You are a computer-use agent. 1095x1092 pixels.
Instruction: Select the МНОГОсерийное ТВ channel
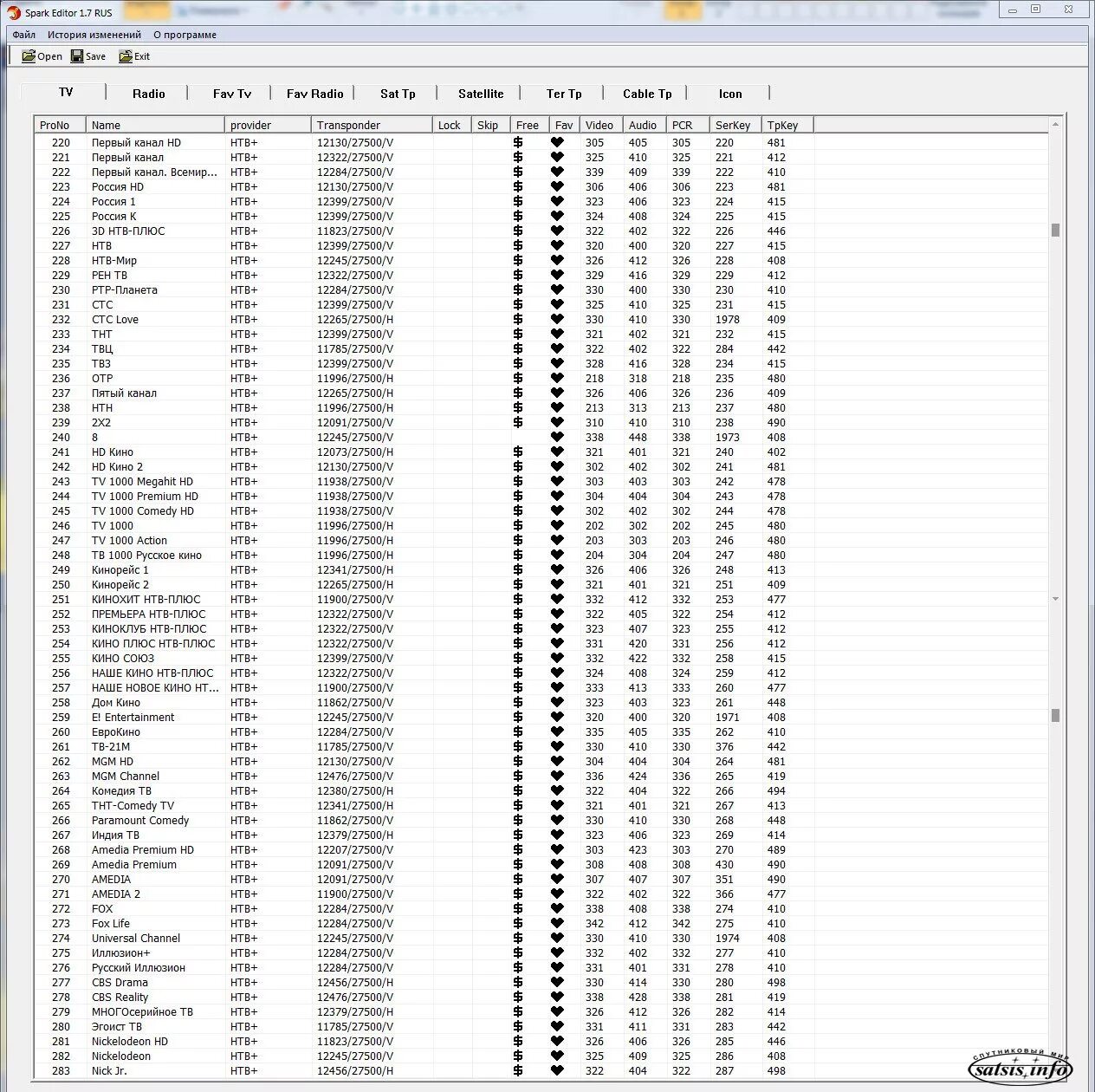coord(142,1011)
